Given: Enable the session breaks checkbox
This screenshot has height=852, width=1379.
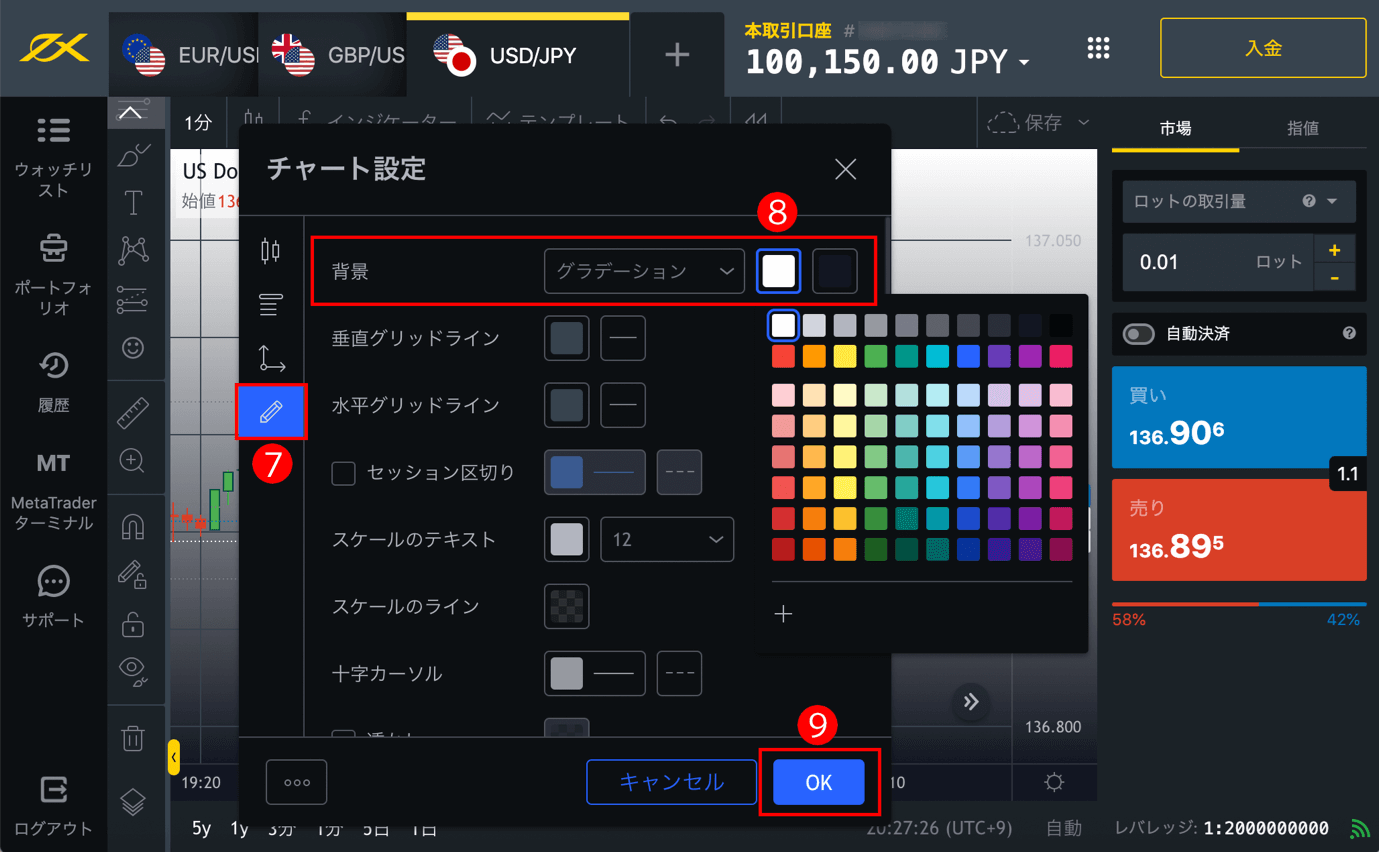Looking at the screenshot, I should point(343,473).
